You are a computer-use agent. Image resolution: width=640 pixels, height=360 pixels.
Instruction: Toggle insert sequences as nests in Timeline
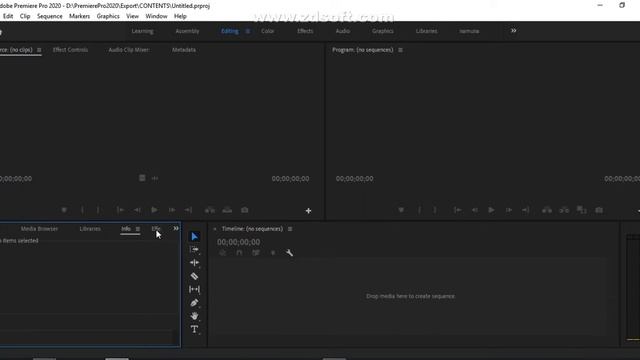222,253
